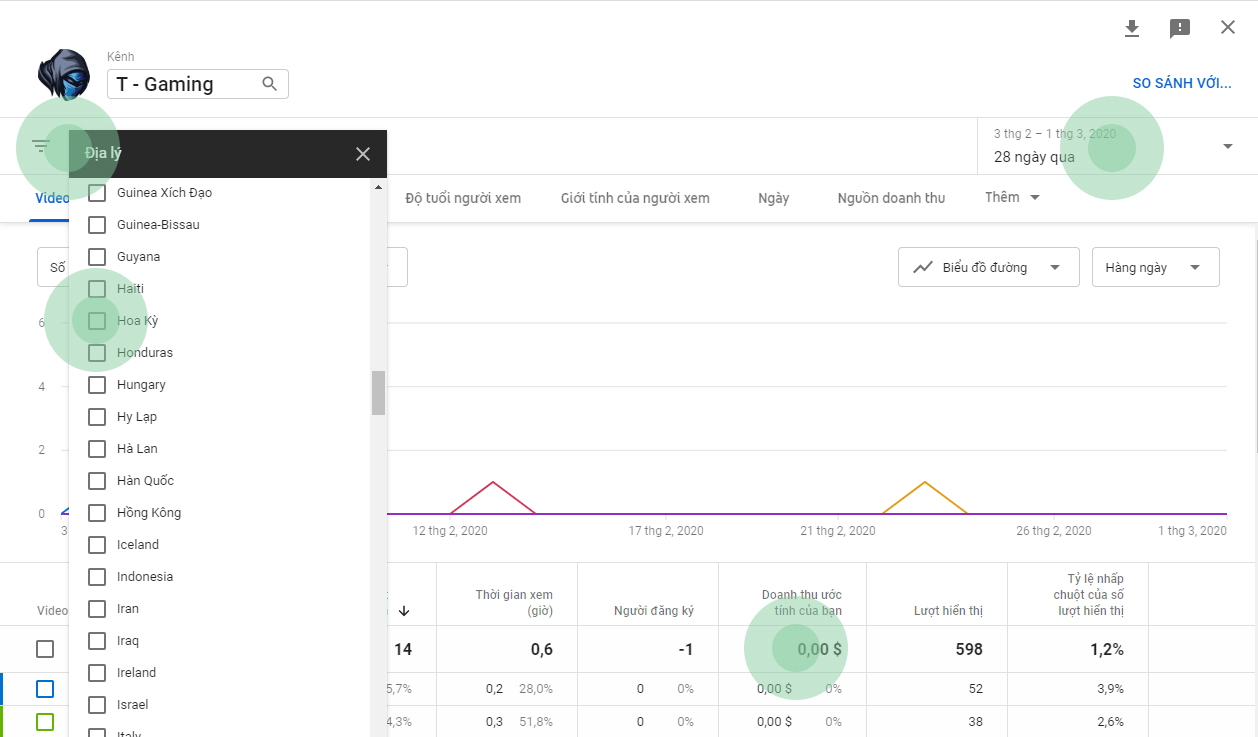
Task: Check the Iraq checkbox
Action: 97,641
